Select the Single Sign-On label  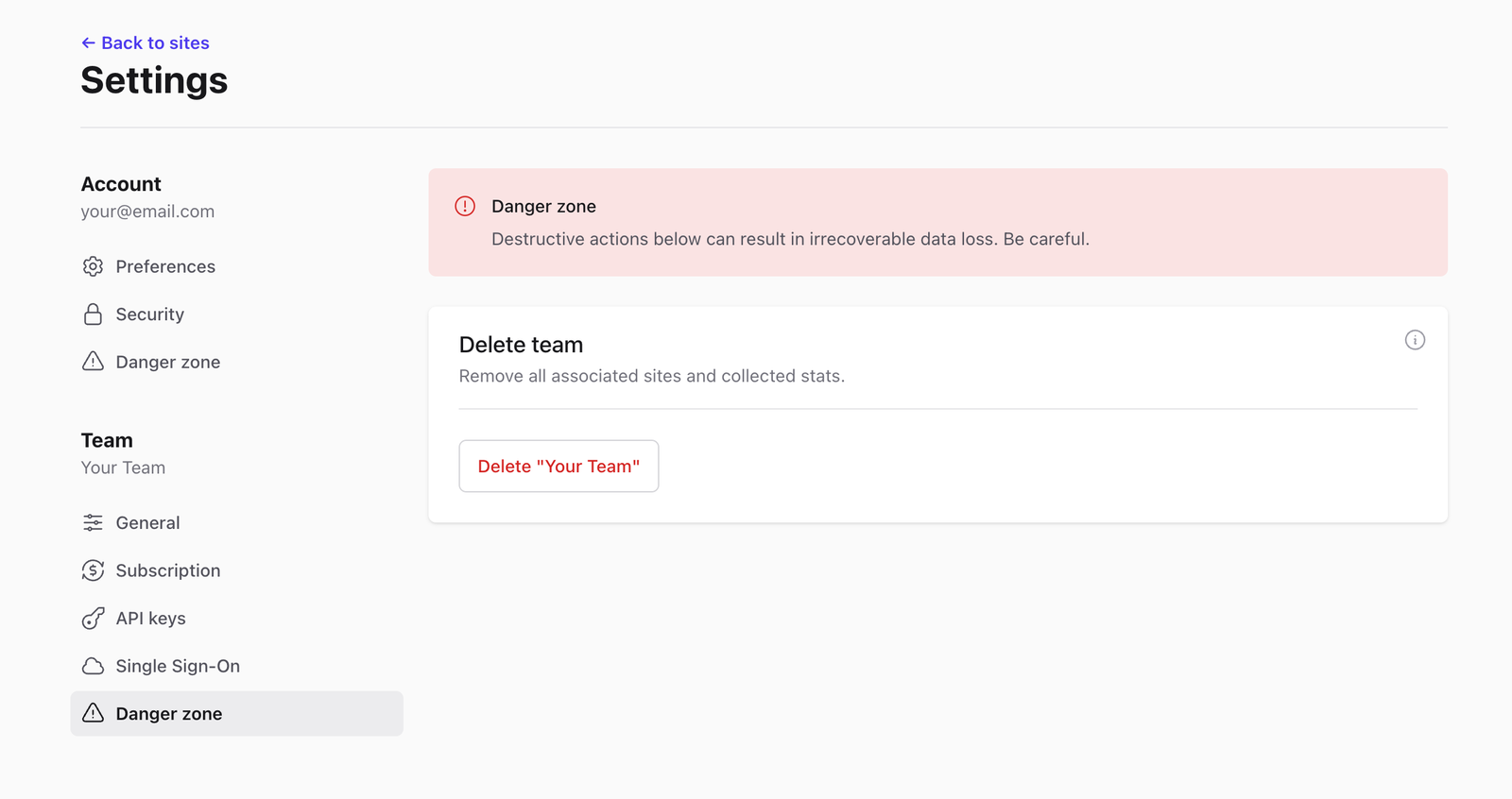178,667
